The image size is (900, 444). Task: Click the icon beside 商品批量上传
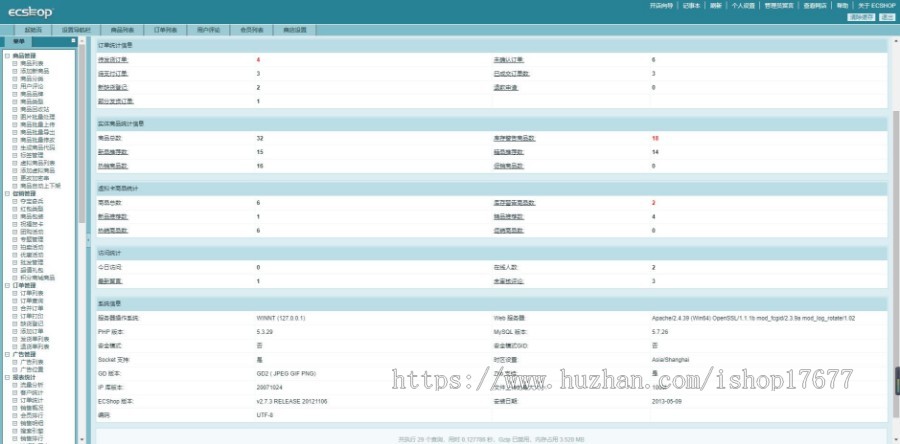click(15, 124)
